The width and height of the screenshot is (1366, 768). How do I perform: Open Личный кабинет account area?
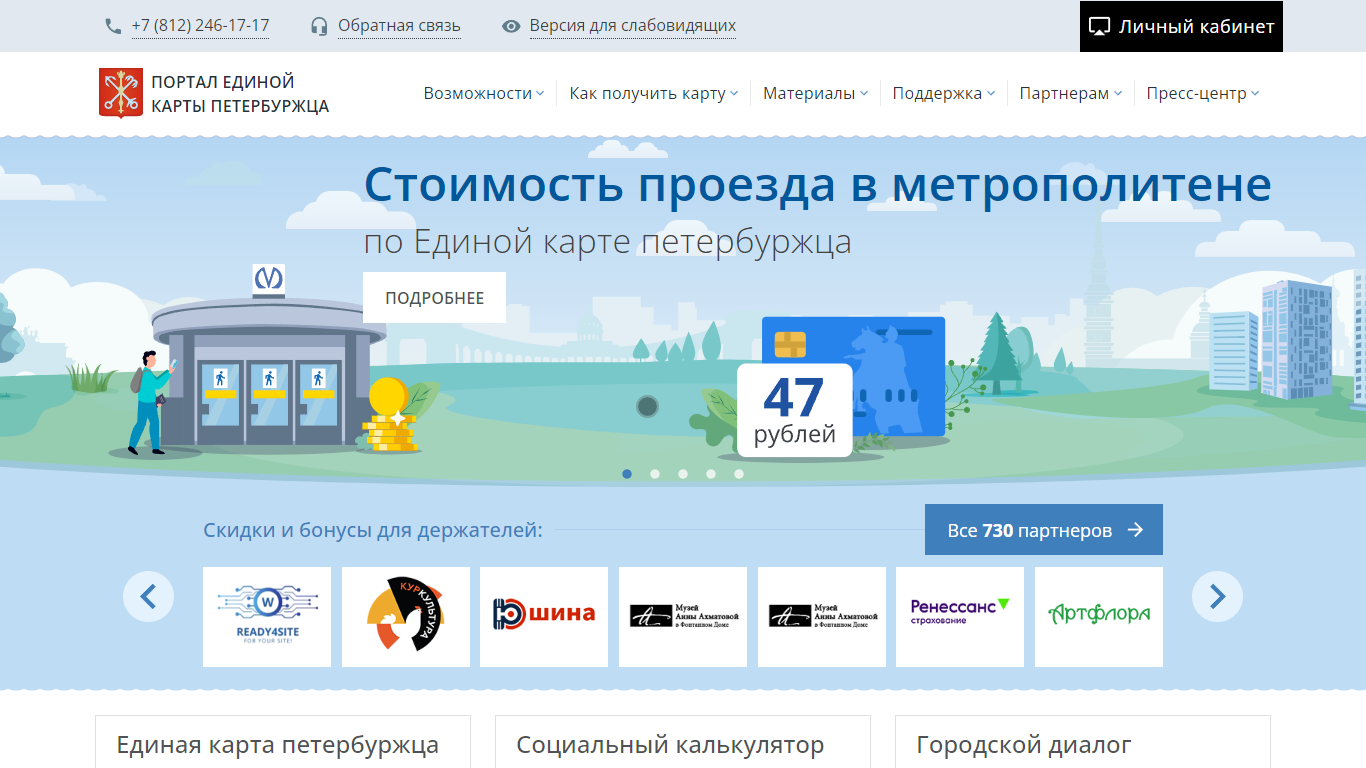pyautogui.click(x=1181, y=27)
